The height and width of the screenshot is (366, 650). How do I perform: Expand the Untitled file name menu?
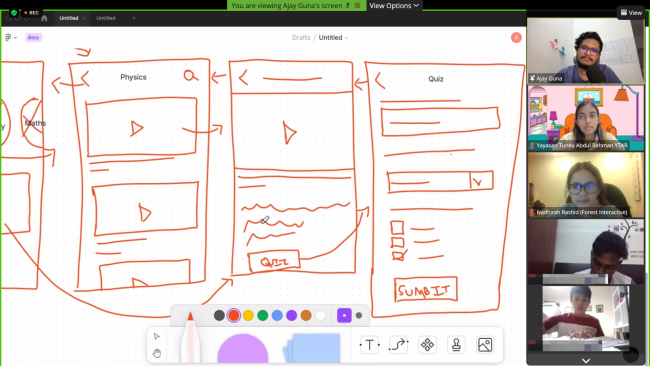pos(333,37)
